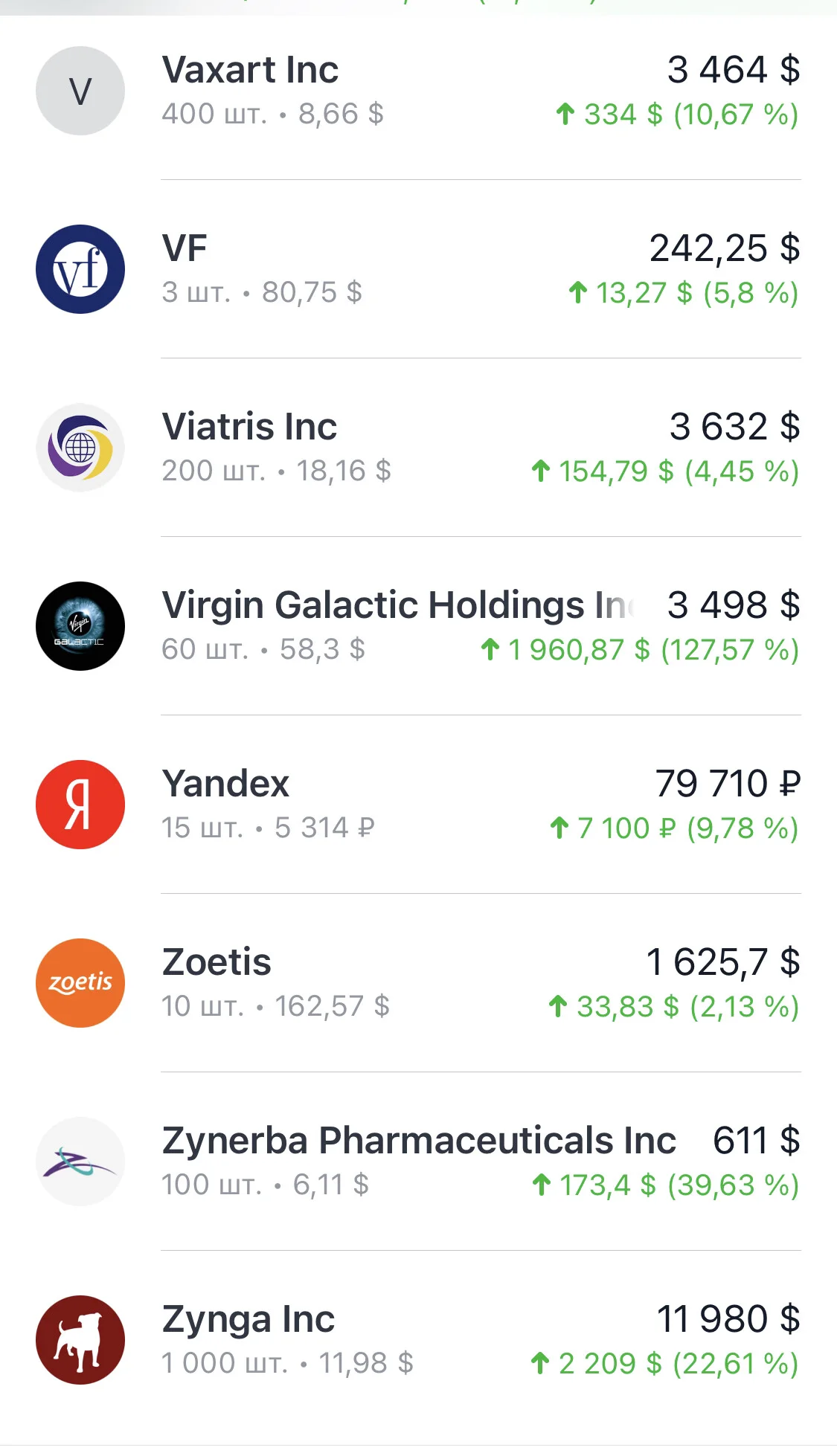
Task: Tap Zoetis value 1 625,7 $
Action: pyautogui.click(x=723, y=962)
